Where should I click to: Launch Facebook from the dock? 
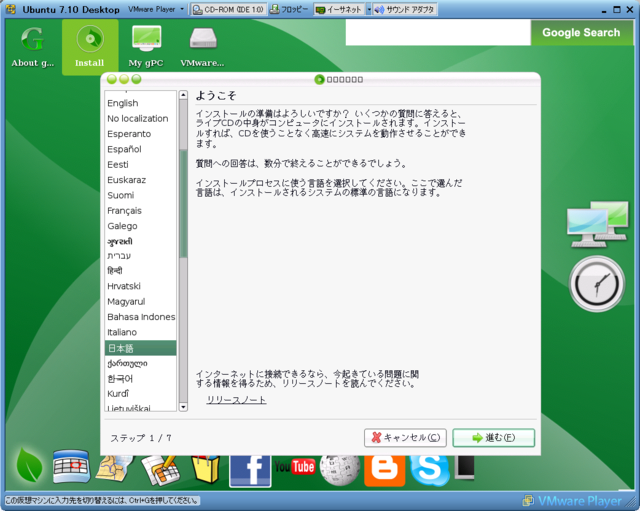pos(250,471)
